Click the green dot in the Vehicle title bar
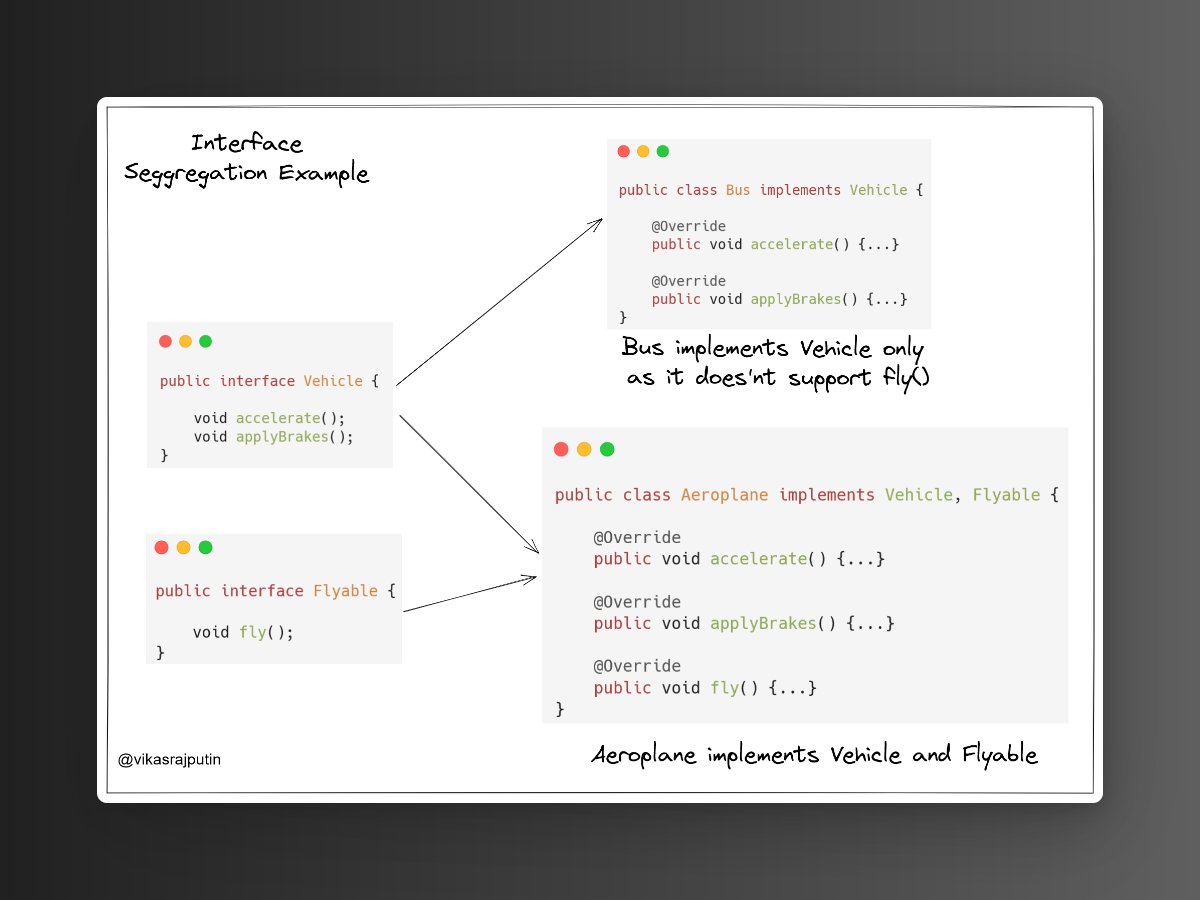This screenshot has height=900, width=1200. pos(205,341)
